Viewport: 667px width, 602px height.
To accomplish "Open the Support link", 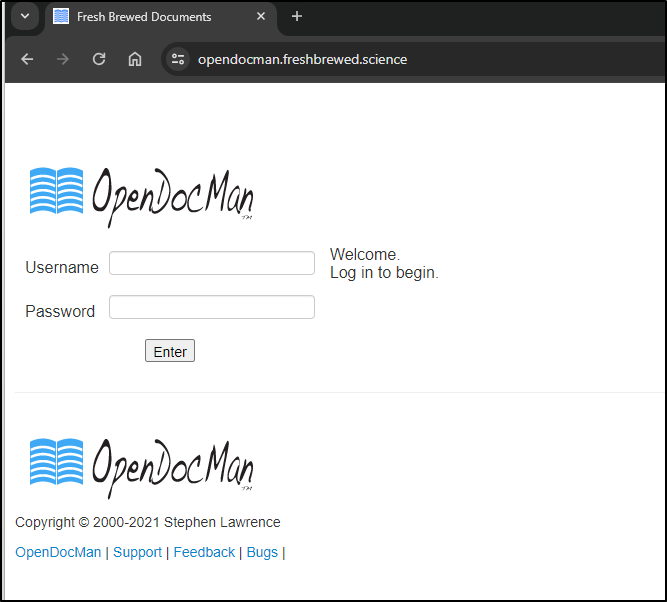I will pyautogui.click(x=137, y=552).
